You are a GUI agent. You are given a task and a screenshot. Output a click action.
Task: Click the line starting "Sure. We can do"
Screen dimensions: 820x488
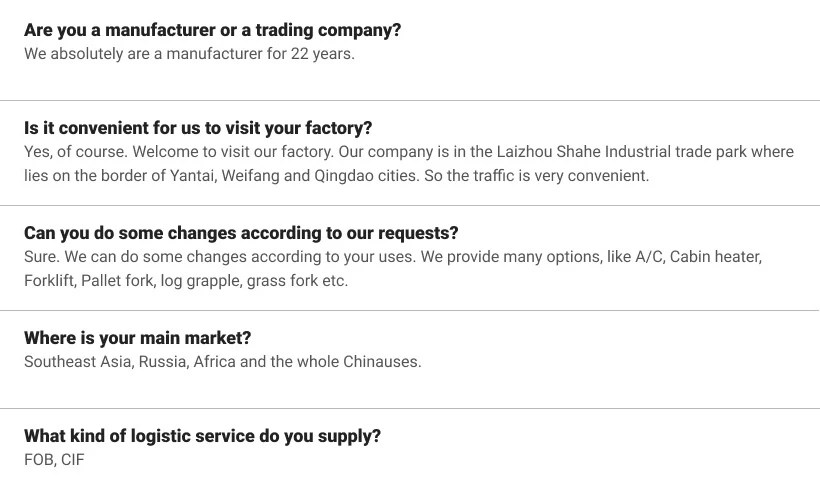[x=392, y=257]
